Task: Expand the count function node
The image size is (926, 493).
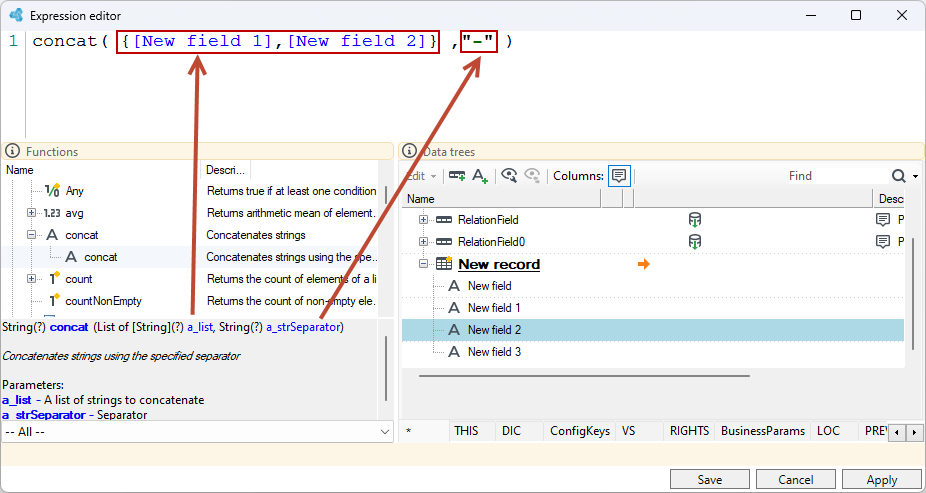Action: tap(31, 279)
